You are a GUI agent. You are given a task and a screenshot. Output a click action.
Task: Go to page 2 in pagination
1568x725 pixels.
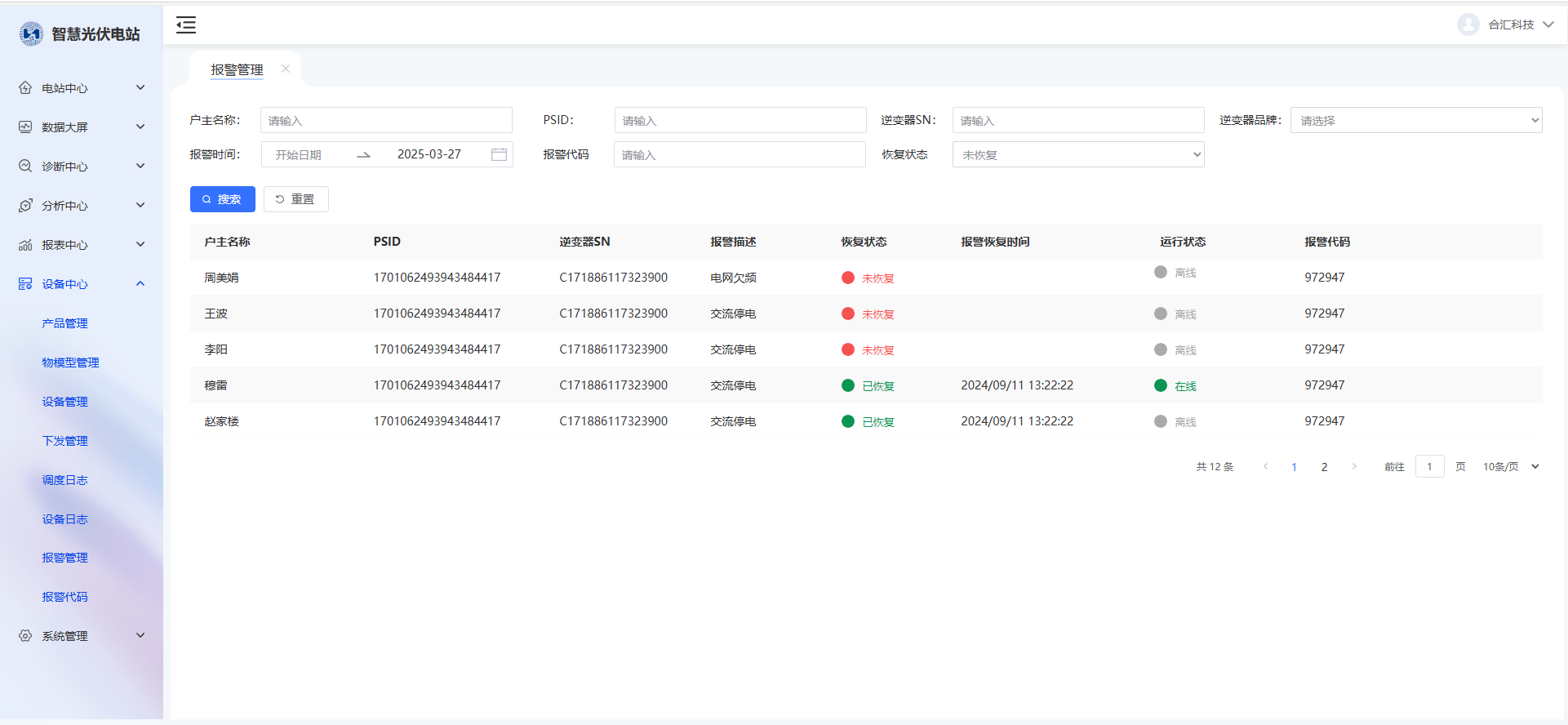tap(1324, 466)
